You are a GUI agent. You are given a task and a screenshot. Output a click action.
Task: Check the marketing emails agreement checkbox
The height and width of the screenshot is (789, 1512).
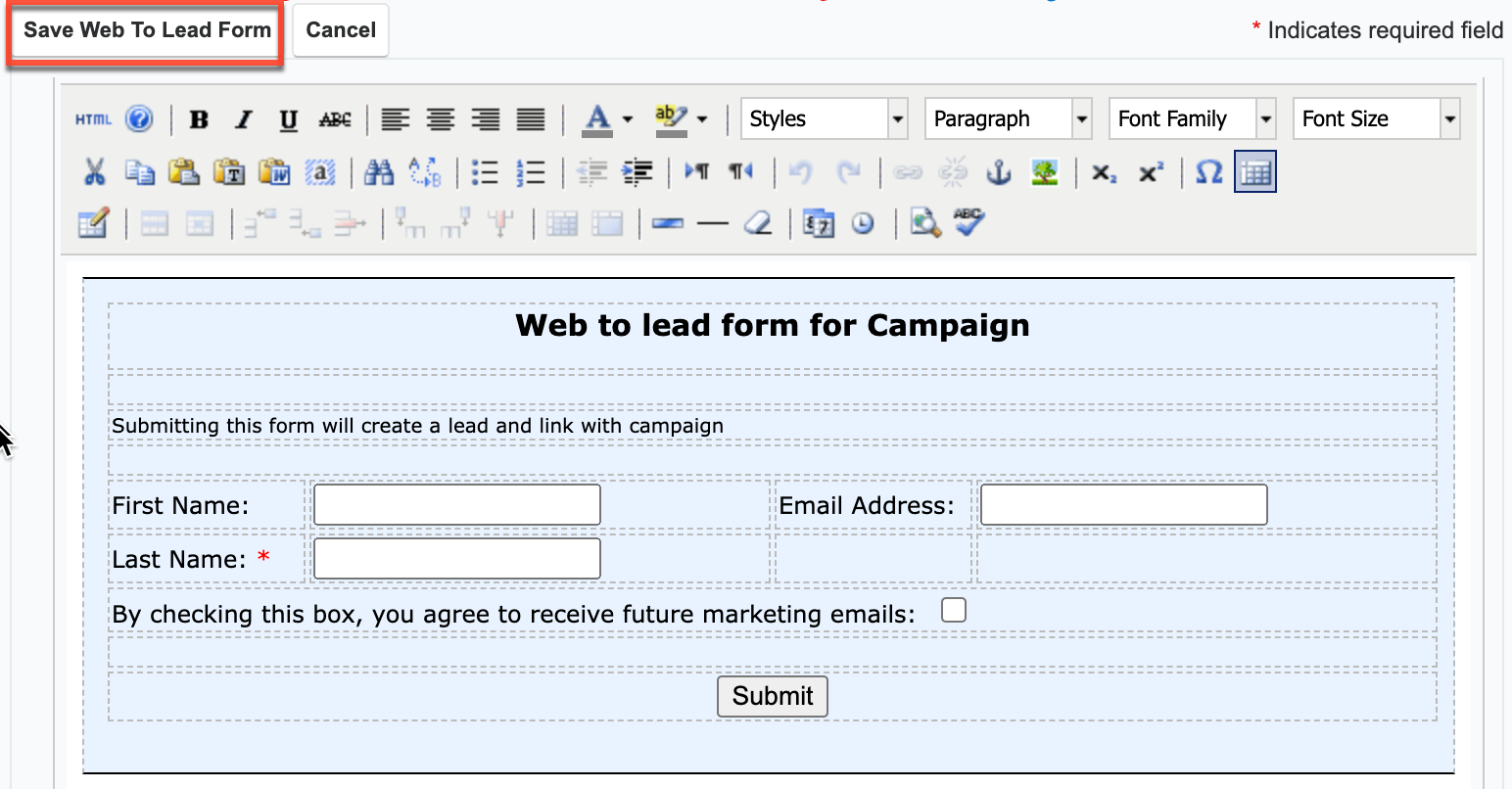(x=954, y=610)
